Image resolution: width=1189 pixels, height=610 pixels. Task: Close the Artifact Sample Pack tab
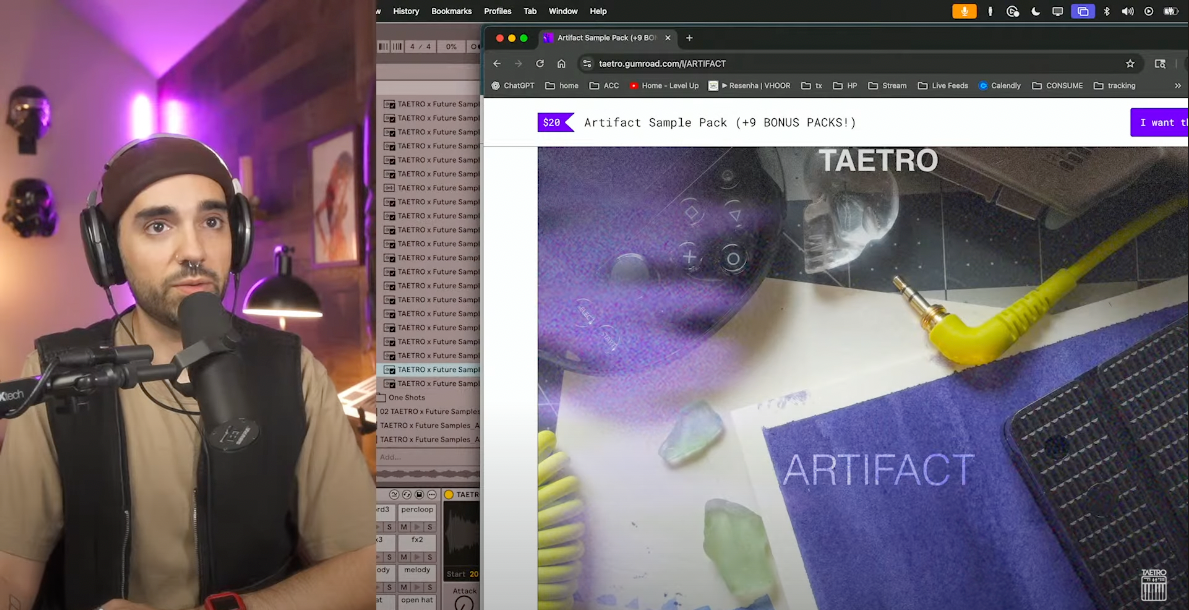coord(668,38)
